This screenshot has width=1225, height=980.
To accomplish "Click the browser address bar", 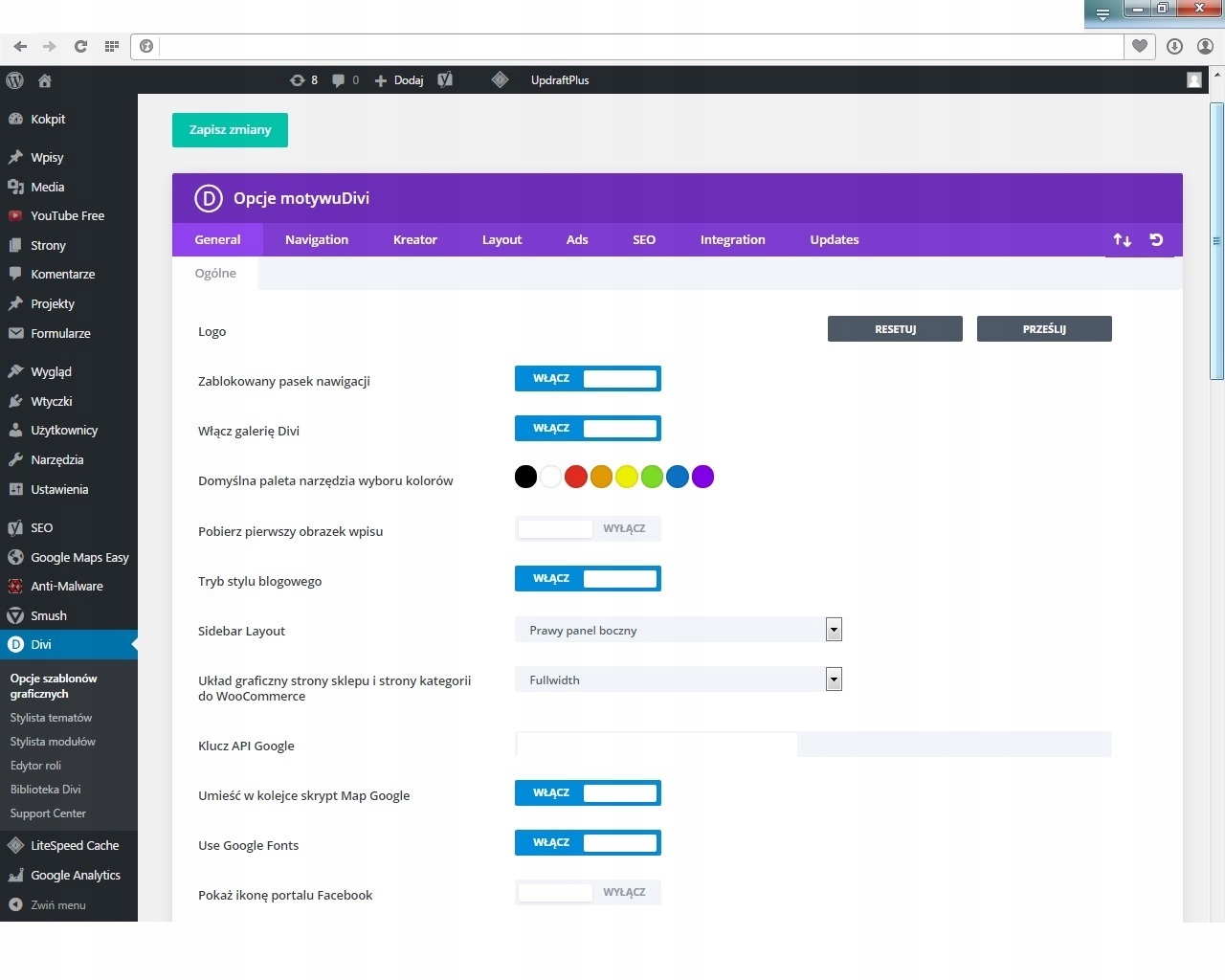I will (x=640, y=46).
